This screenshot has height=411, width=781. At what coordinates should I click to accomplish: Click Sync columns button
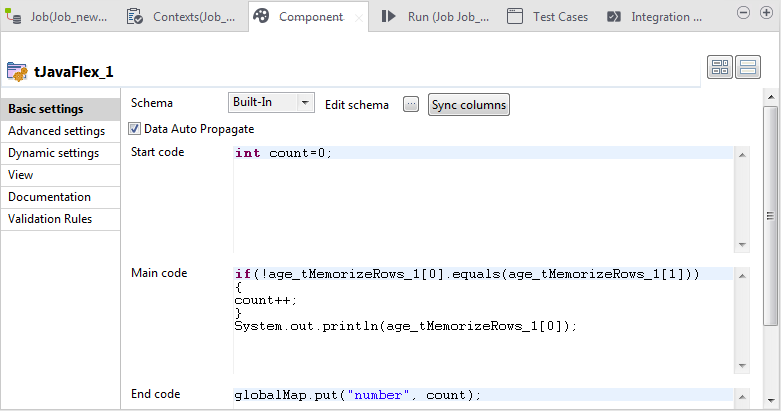point(469,105)
